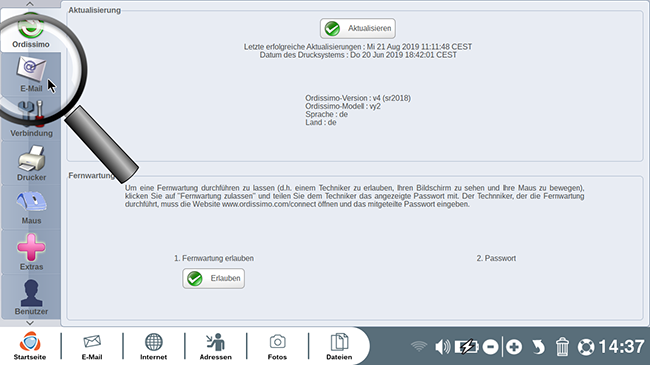This screenshot has width=650, height=365.
Task: Collapse sidebar list with up chevron
Action: 30,4
